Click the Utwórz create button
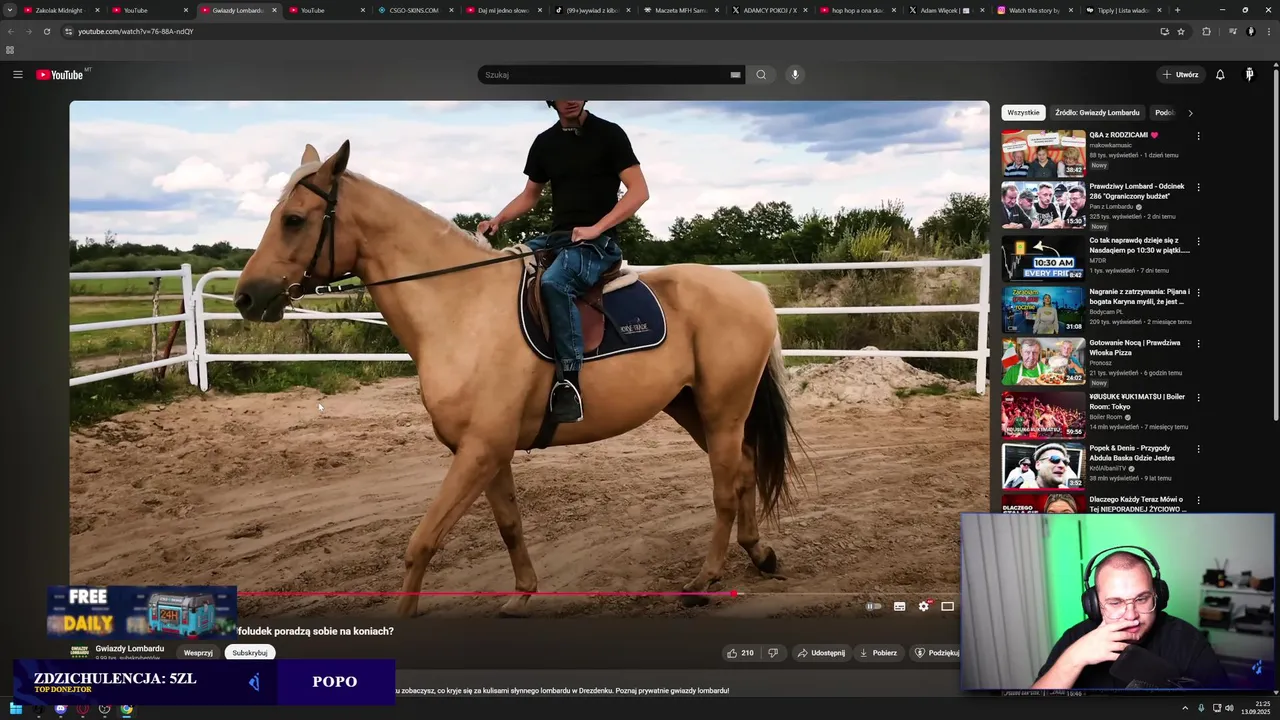This screenshot has width=1280, height=720. point(1180,75)
